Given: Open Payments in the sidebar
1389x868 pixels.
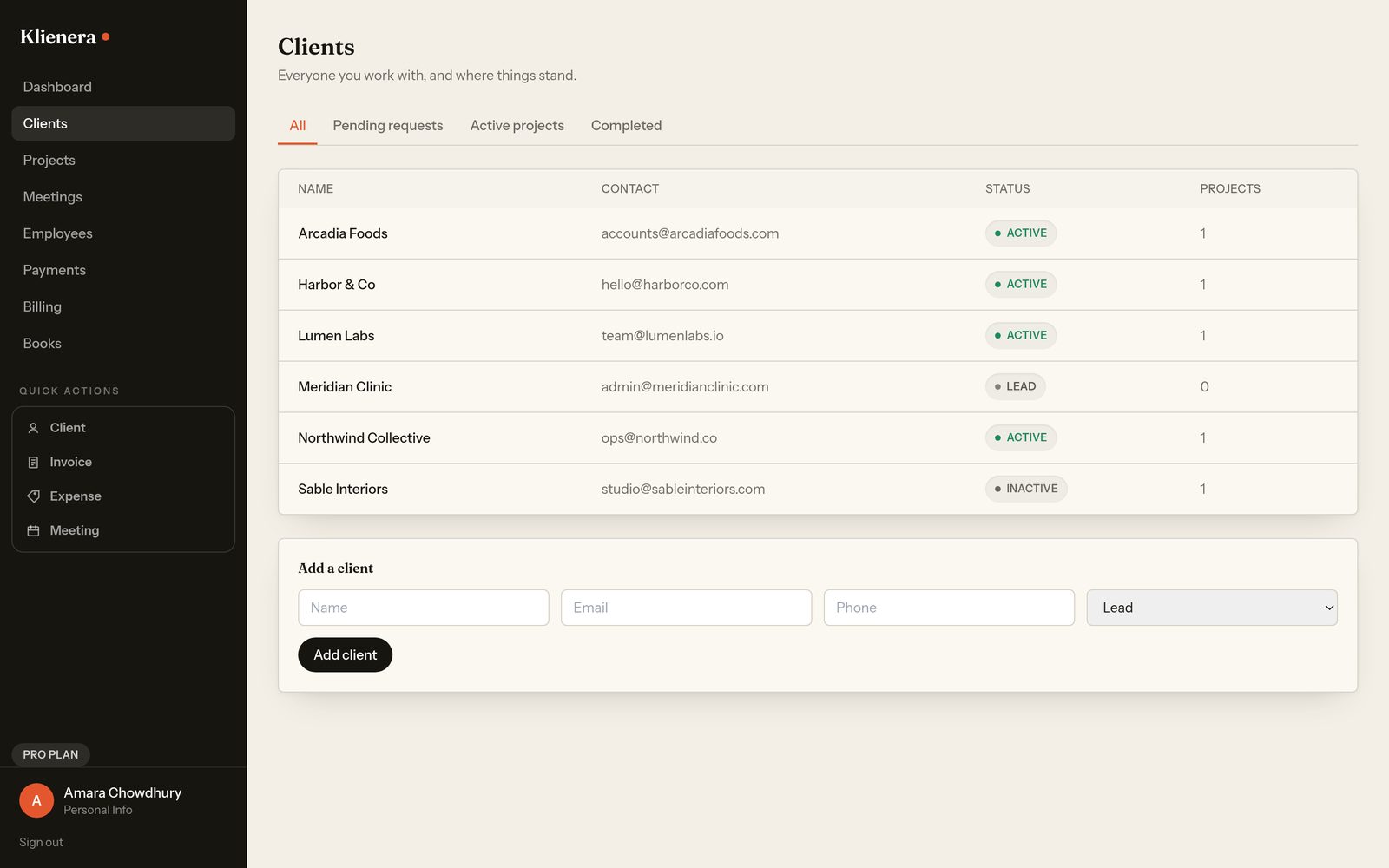Looking at the screenshot, I should pyautogui.click(x=123, y=270).
